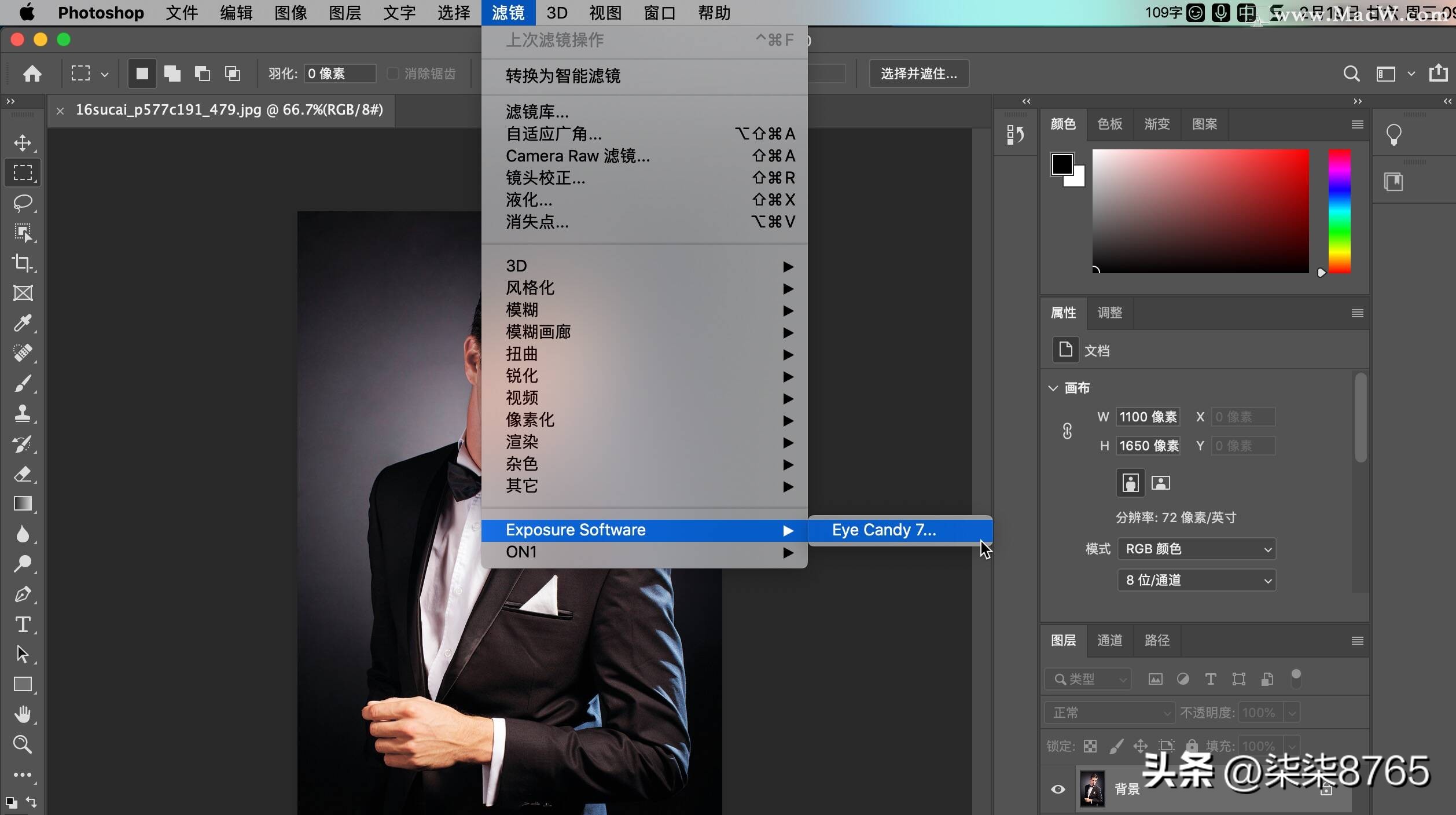Select the Clone Stamp tool

pyautogui.click(x=23, y=413)
